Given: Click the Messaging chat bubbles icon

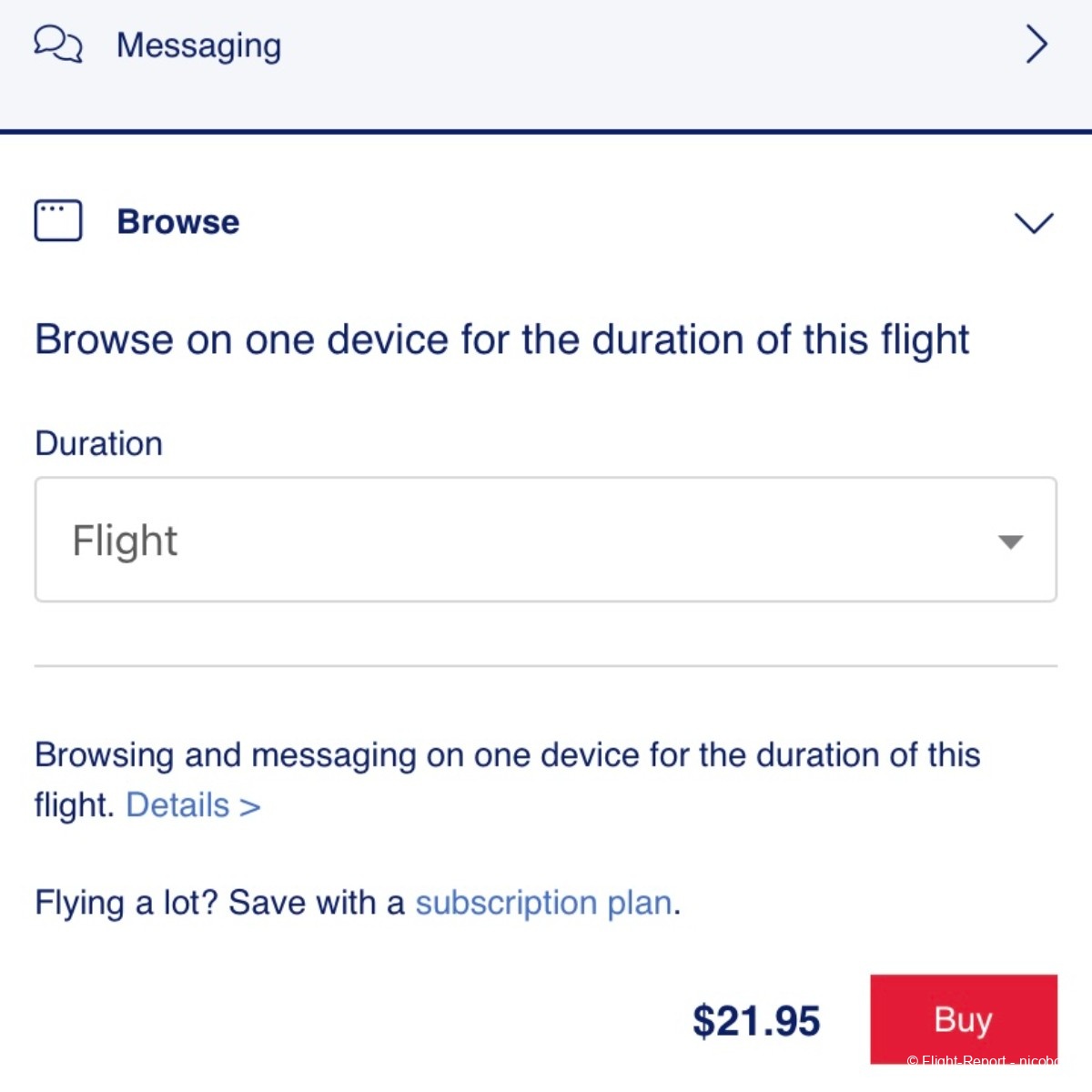Looking at the screenshot, I should pos(57,44).
